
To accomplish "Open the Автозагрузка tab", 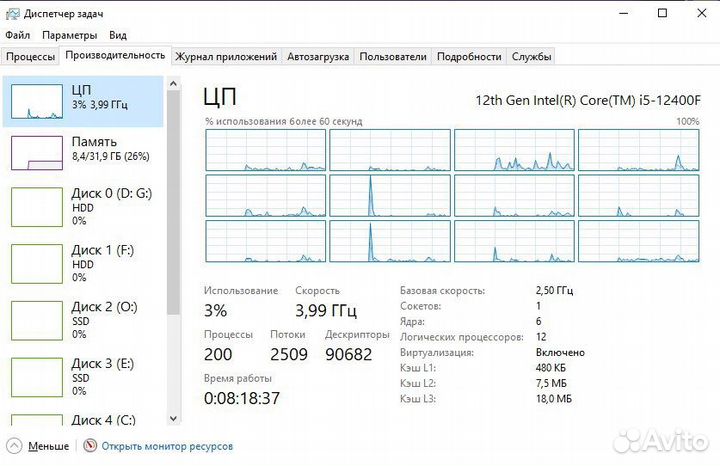I will [318, 56].
